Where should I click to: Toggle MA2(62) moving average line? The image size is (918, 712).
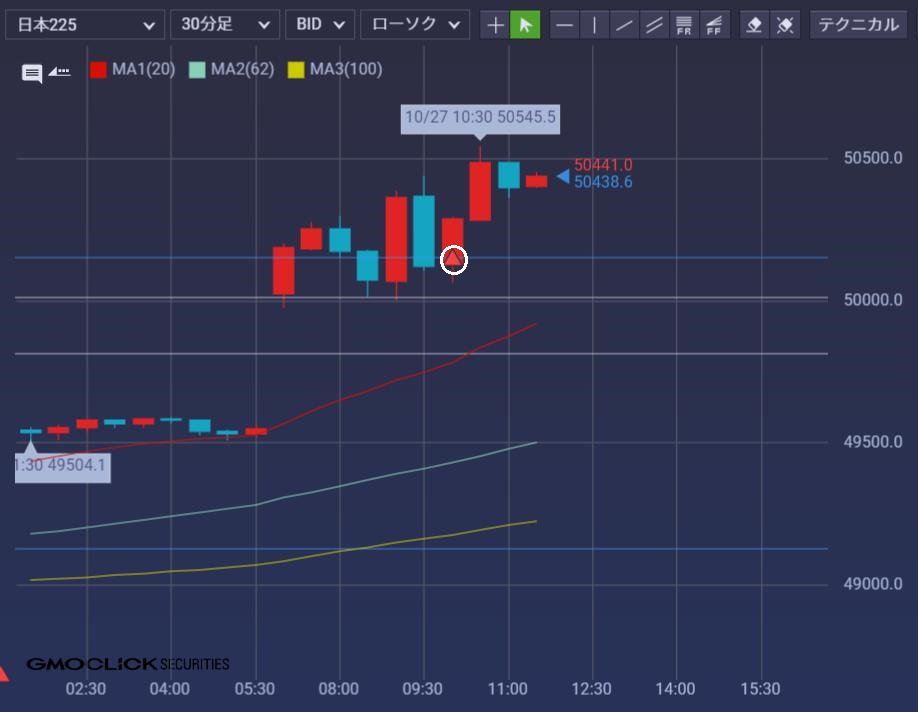point(231,69)
